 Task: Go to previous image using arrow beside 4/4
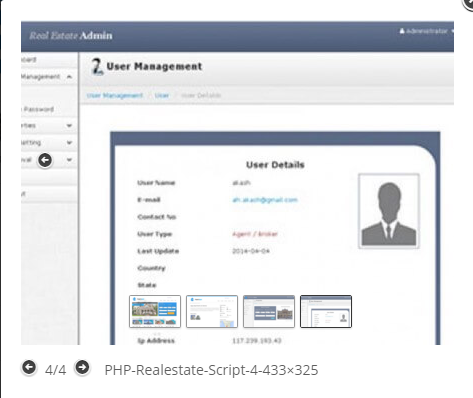tap(29, 368)
